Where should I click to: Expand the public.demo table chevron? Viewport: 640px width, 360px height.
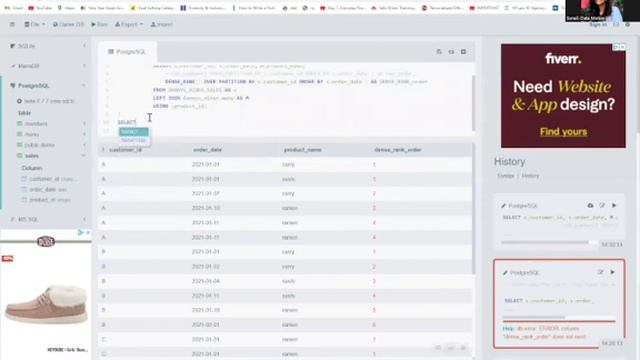click(x=84, y=144)
